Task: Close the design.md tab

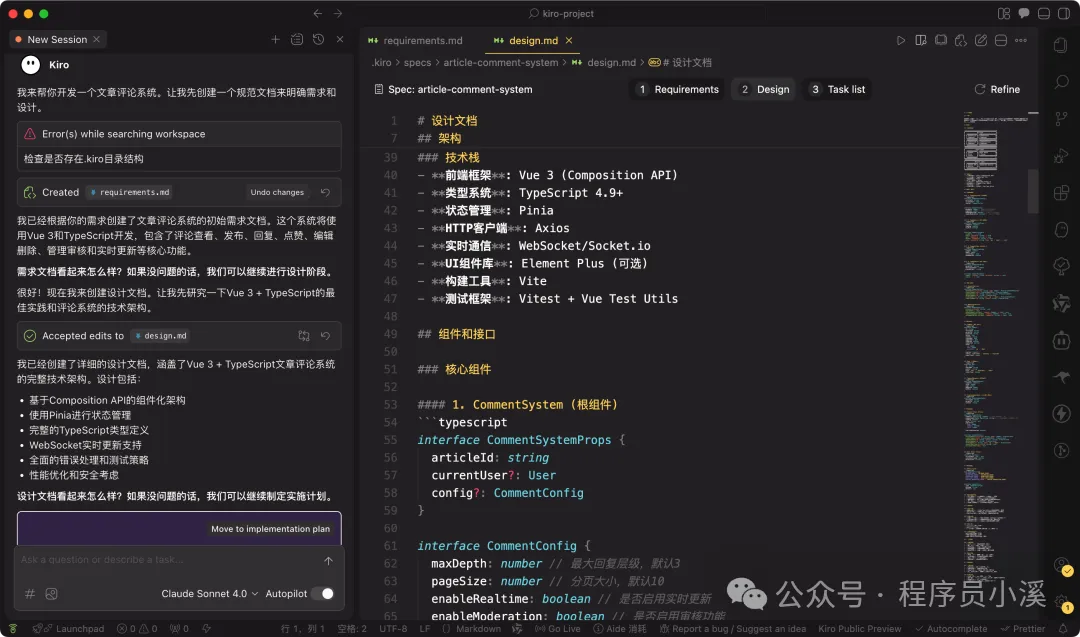Action: [569, 41]
